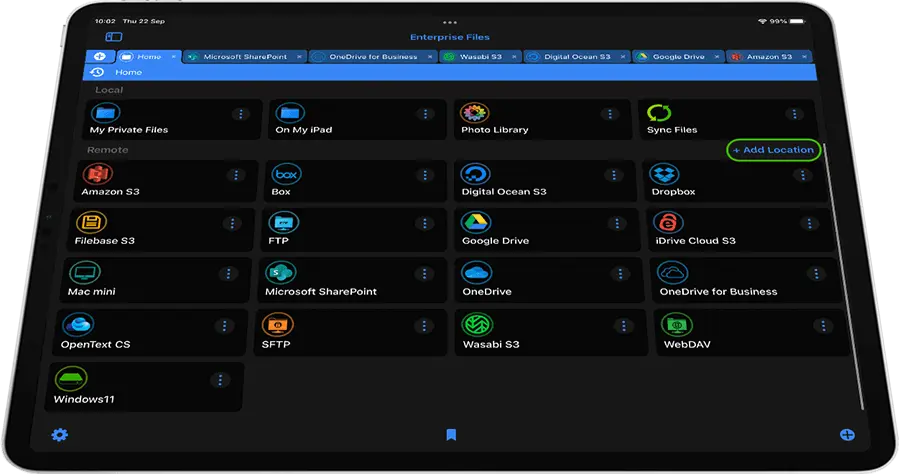Open the Wasabi S3 location

(x=474, y=324)
